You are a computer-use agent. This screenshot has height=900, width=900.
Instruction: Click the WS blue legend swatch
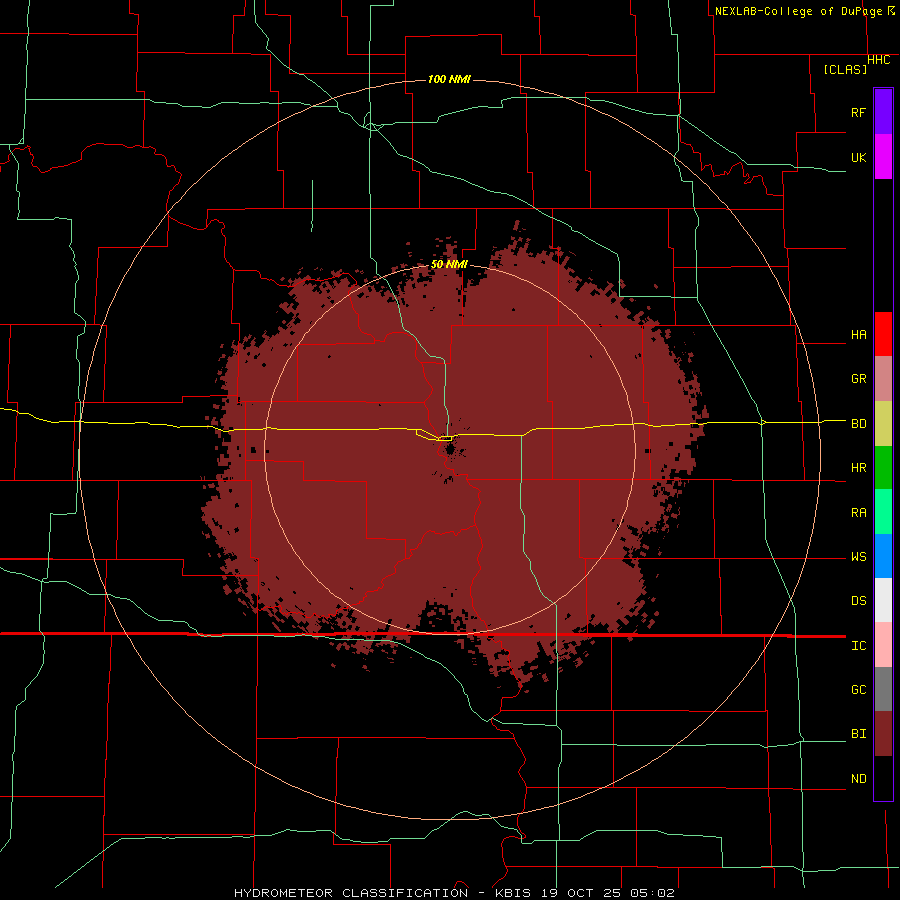click(x=883, y=556)
